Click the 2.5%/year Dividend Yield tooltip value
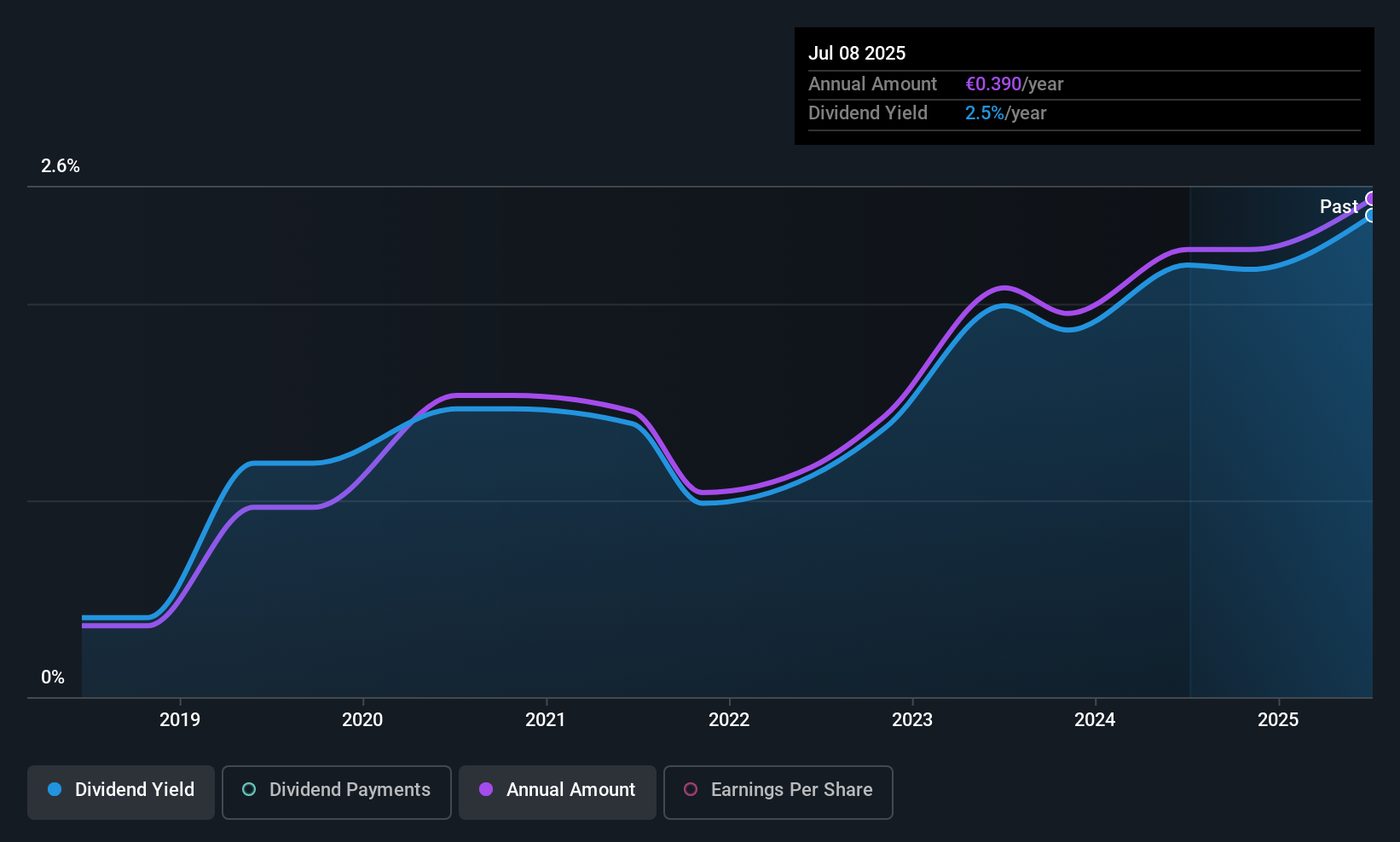This screenshot has height=842, width=1400. [x=1005, y=113]
